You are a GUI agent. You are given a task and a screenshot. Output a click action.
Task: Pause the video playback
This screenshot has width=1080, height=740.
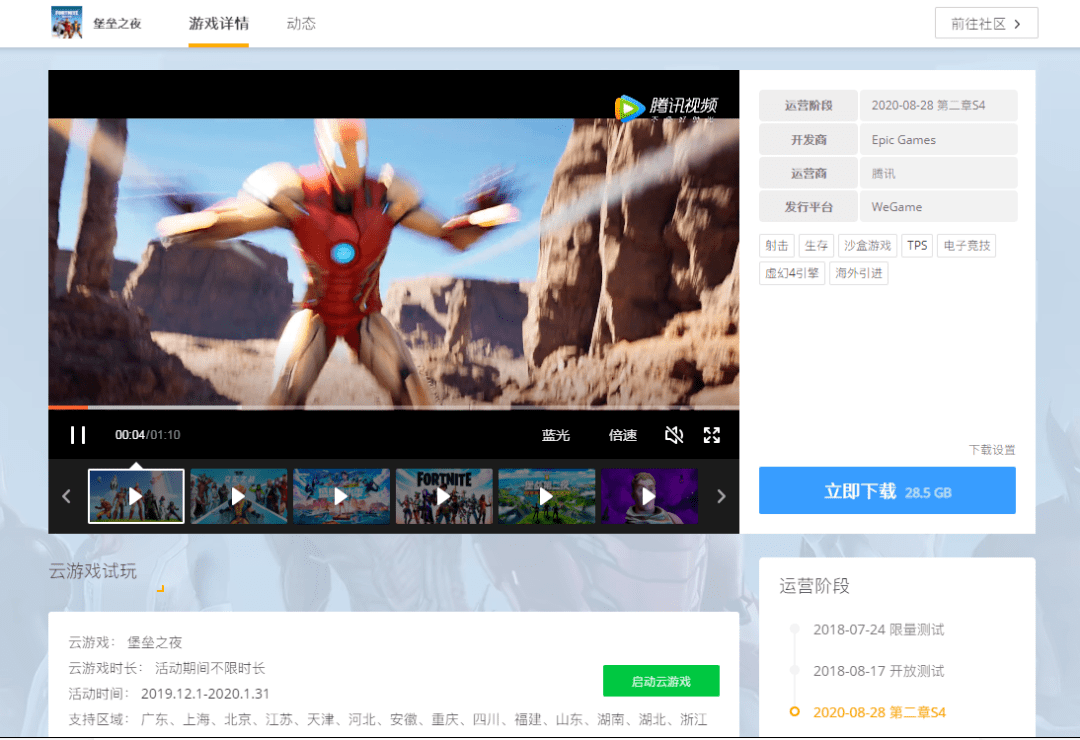78,435
